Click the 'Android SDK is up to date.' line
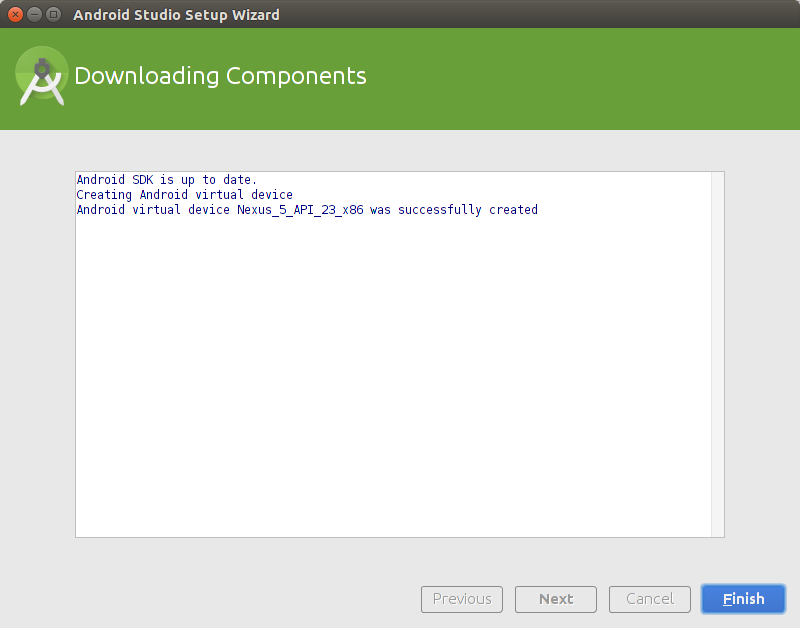This screenshot has width=800, height=628. coord(166,180)
